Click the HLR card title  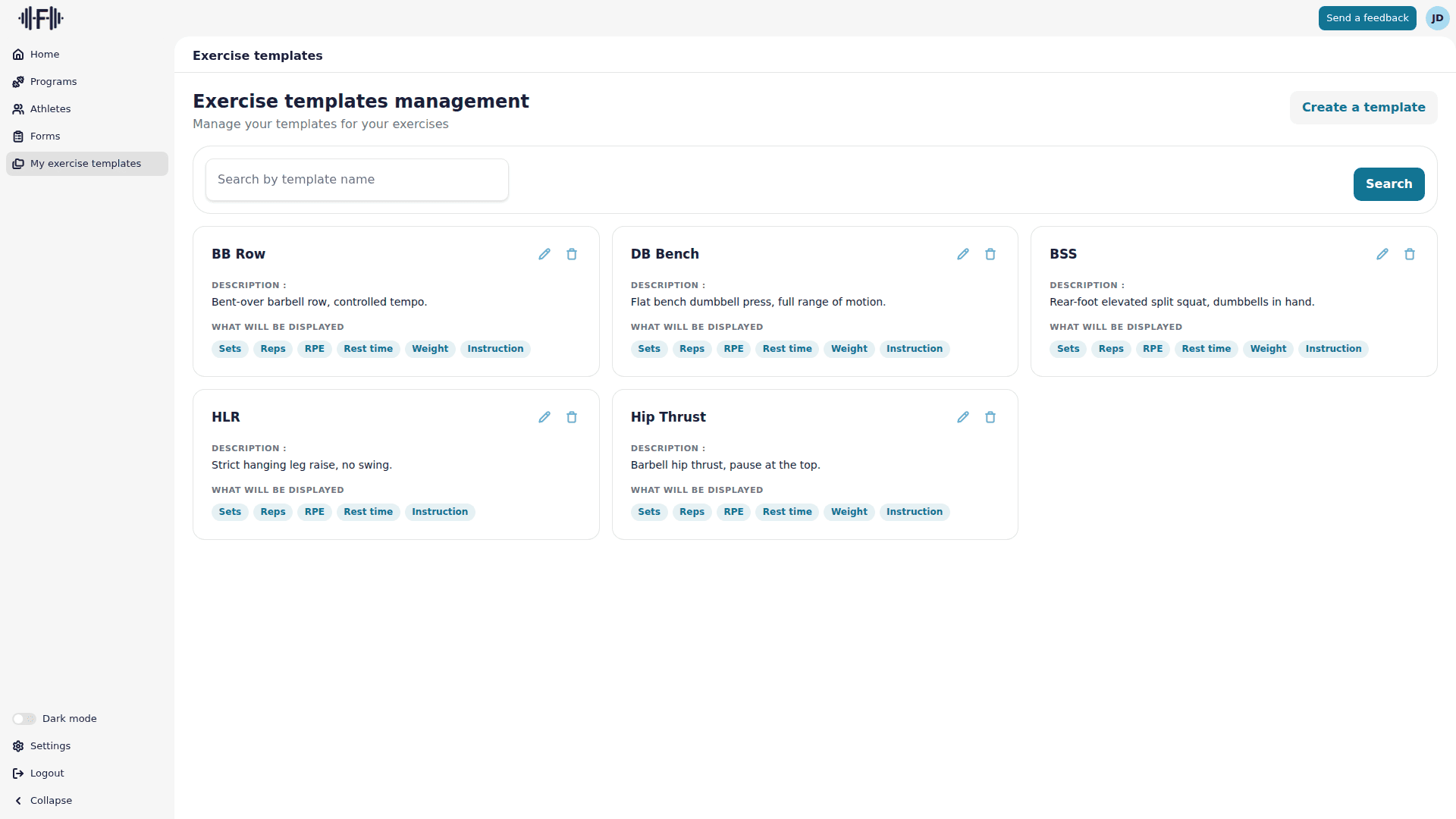tap(226, 417)
